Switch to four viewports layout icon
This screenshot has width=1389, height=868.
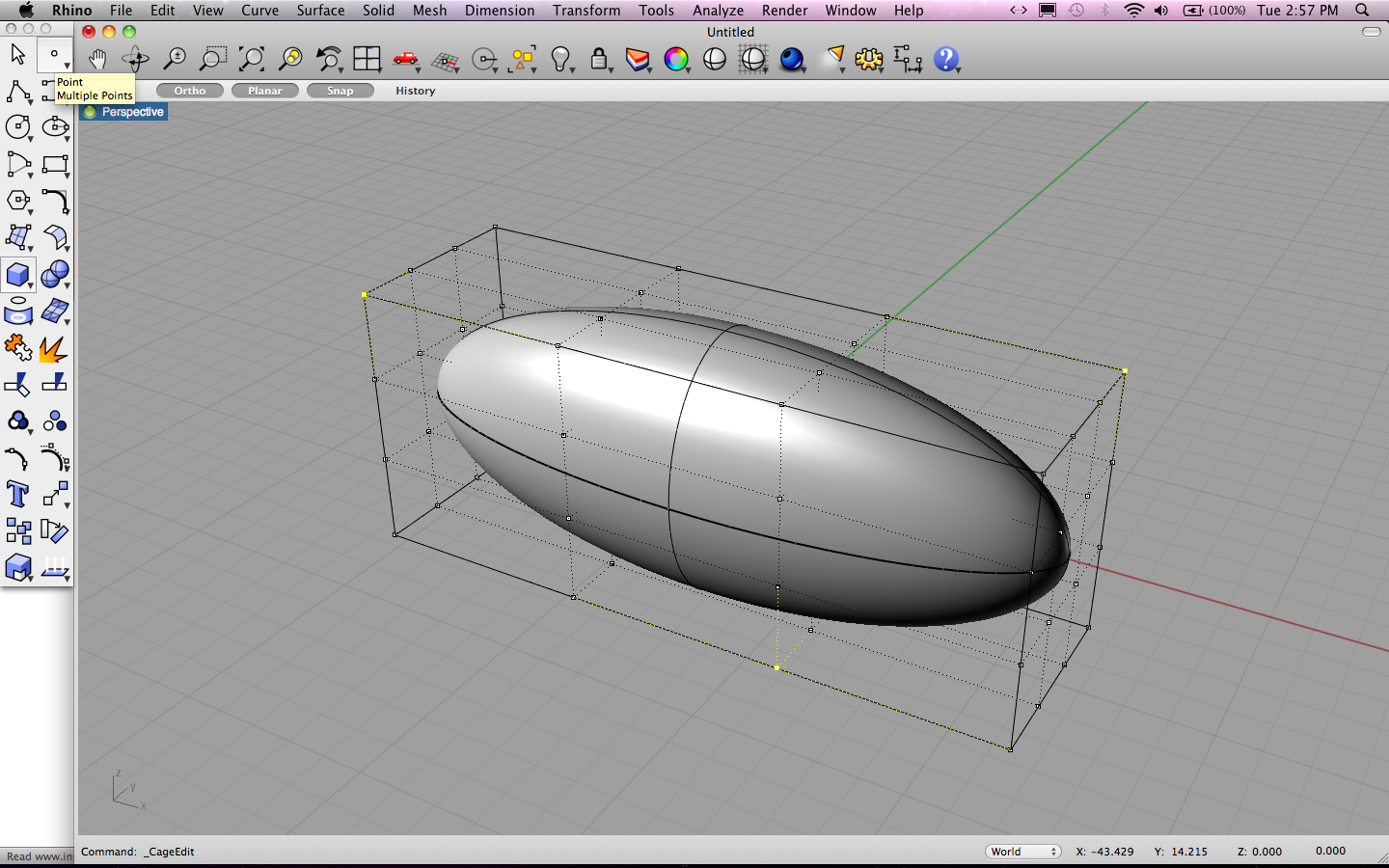pyautogui.click(x=368, y=59)
